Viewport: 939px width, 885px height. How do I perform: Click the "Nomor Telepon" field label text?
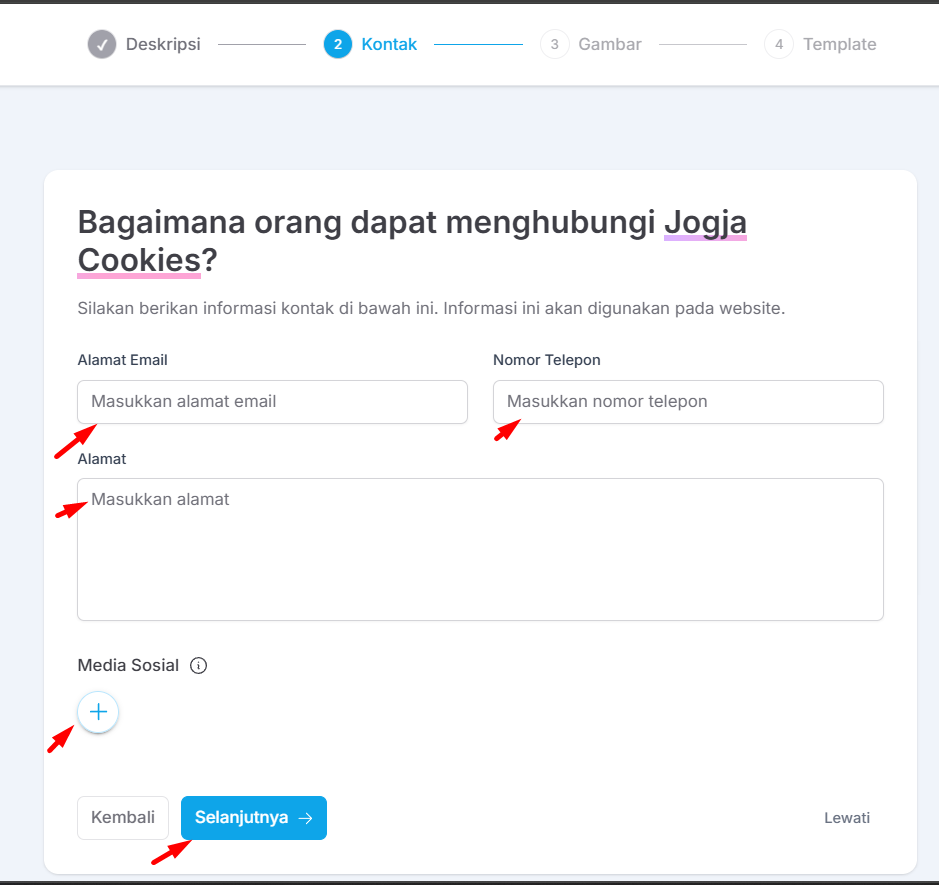click(x=546, y=360)
